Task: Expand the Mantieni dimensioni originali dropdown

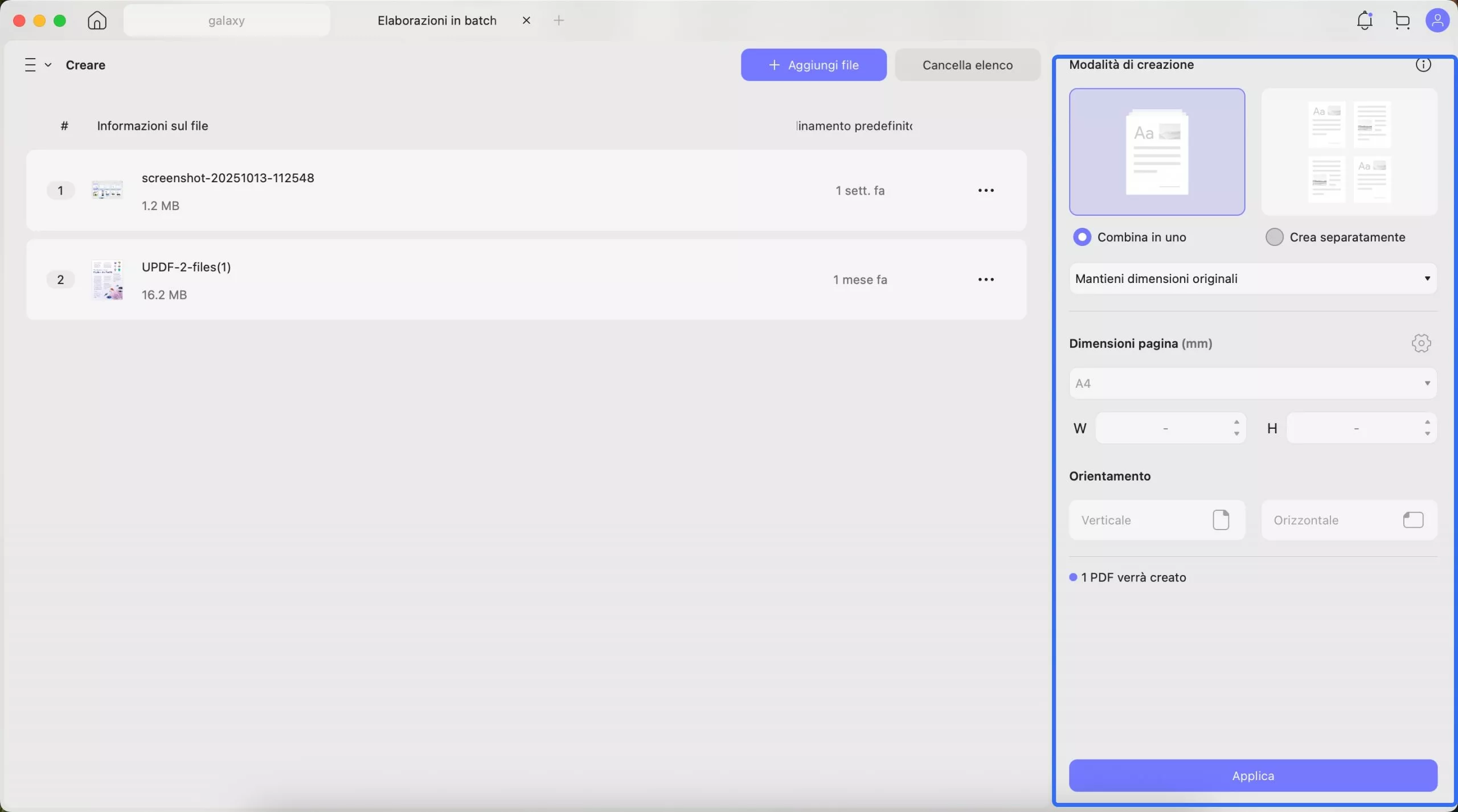Action: point(1252,278)
